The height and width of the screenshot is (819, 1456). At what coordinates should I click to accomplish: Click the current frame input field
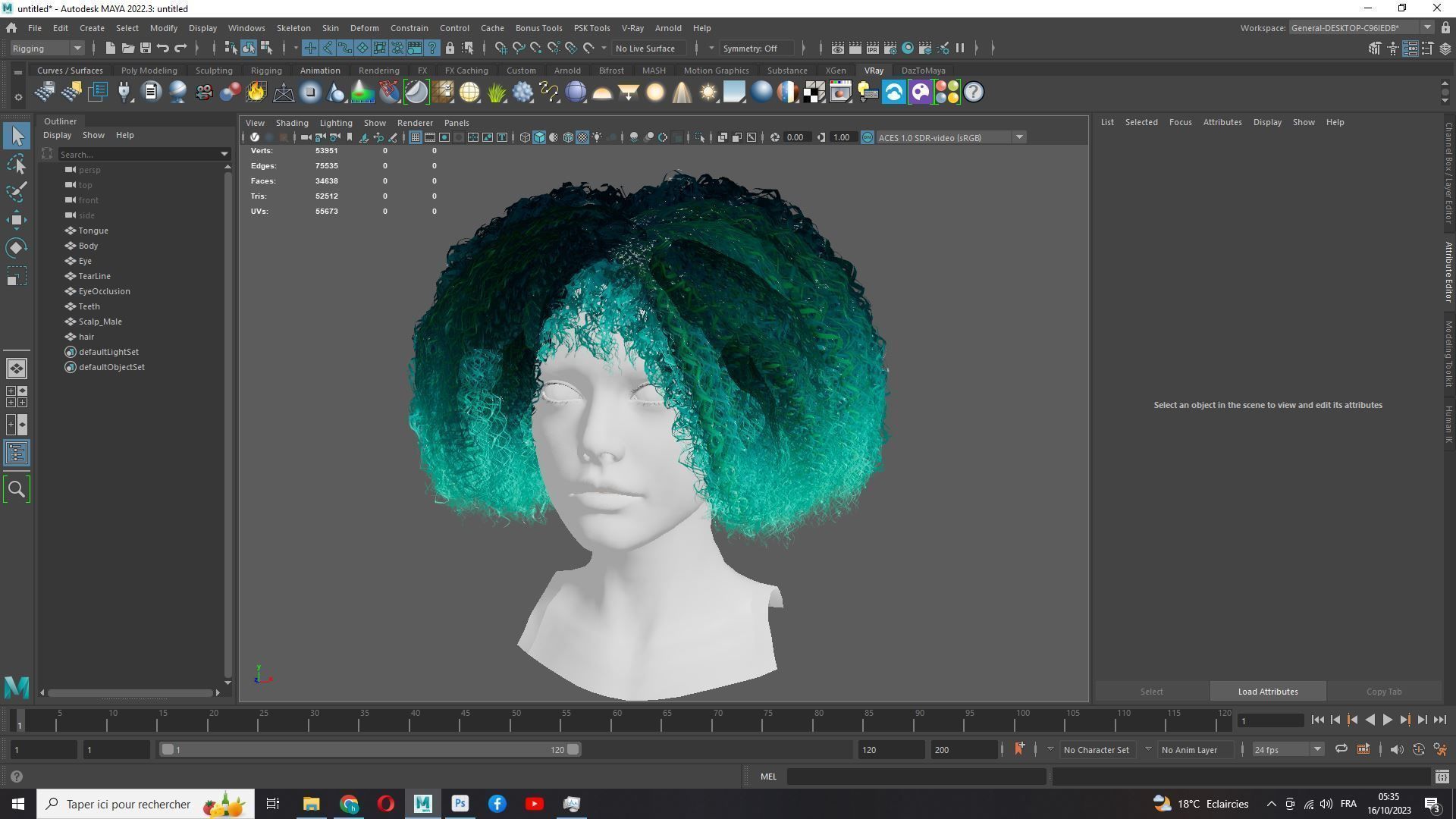(x=1270, y=720)
